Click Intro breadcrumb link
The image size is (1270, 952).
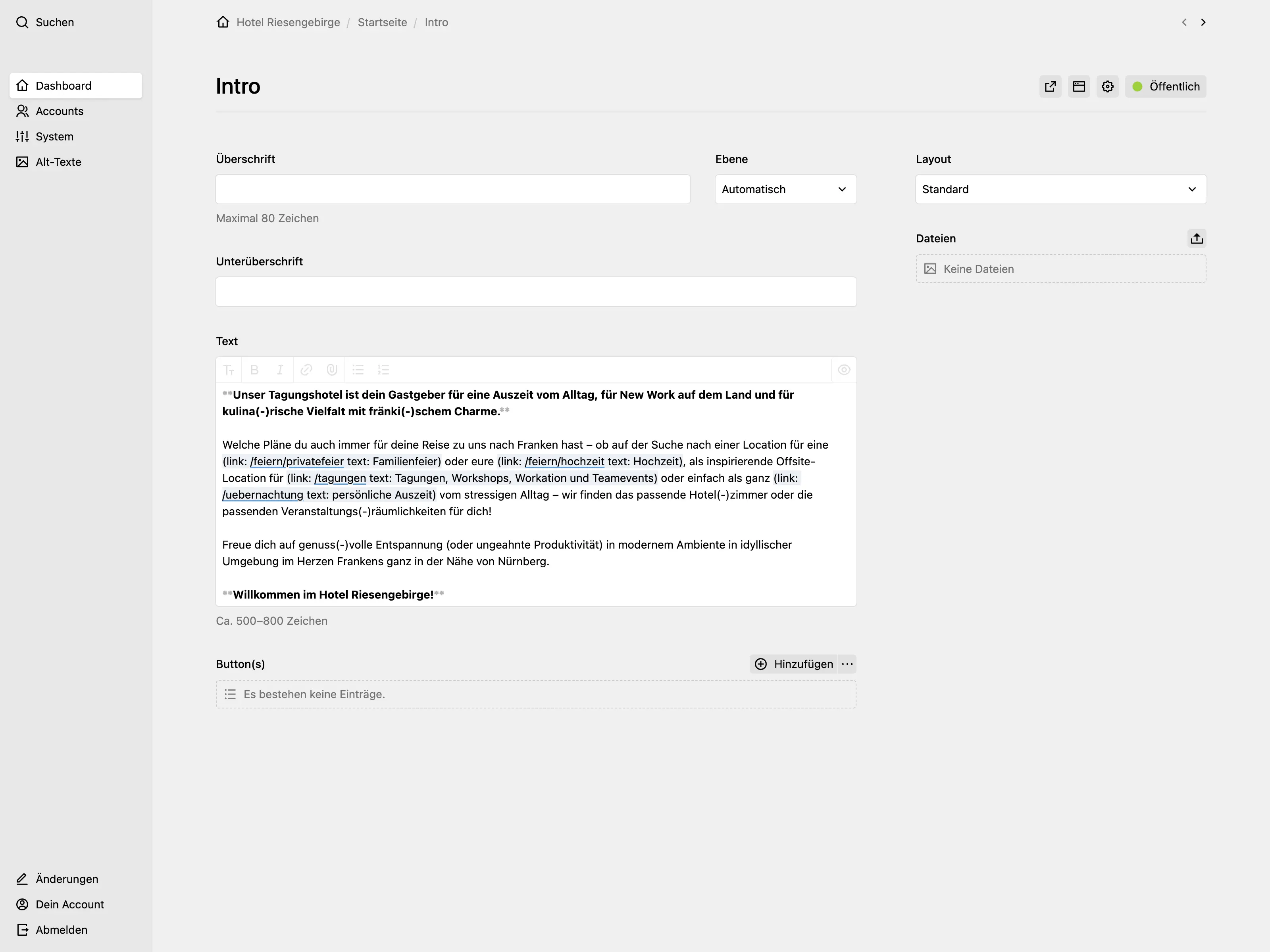pos(436,22)
